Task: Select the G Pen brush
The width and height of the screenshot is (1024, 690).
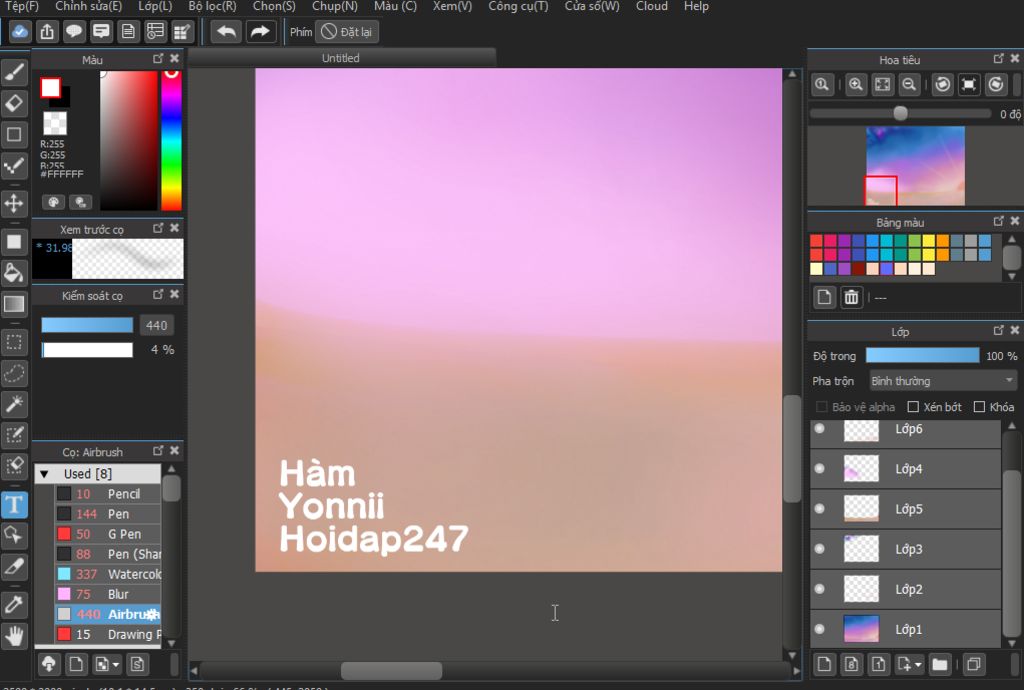Action: [108, 534]
